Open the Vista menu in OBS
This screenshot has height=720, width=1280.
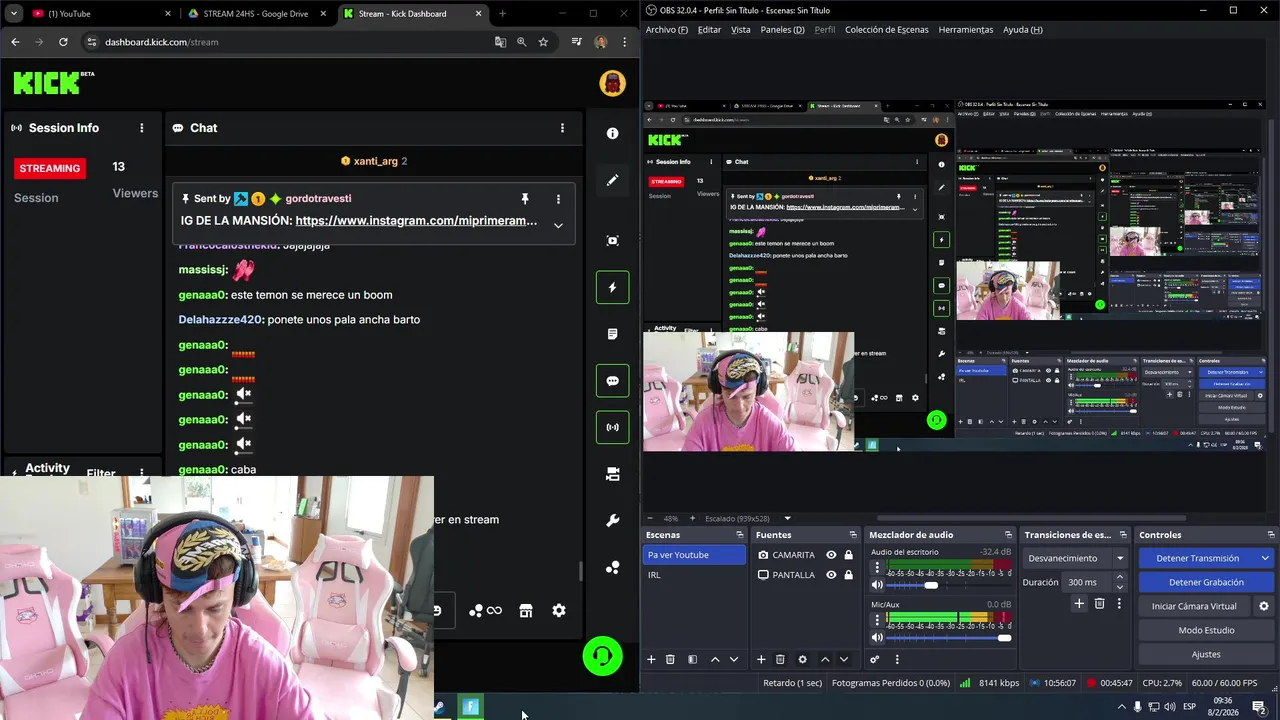(x=740, y=30)
